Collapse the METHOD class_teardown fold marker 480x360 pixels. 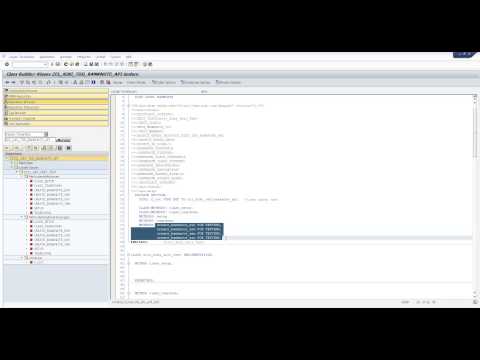129,293
